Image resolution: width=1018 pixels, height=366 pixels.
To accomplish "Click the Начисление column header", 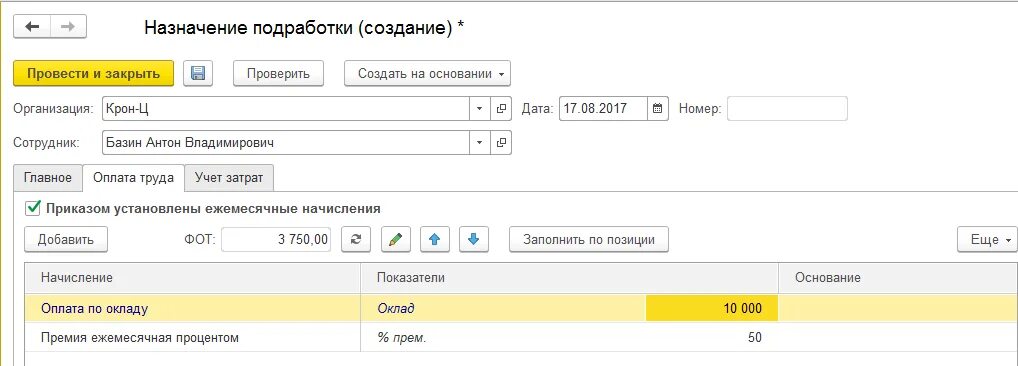I will [192, 278].
